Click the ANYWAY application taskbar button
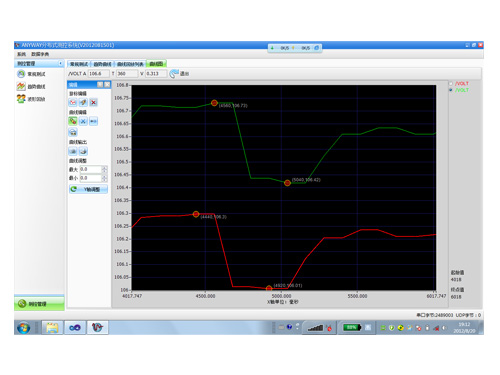 pyautogui.click(x=97, y=328)
